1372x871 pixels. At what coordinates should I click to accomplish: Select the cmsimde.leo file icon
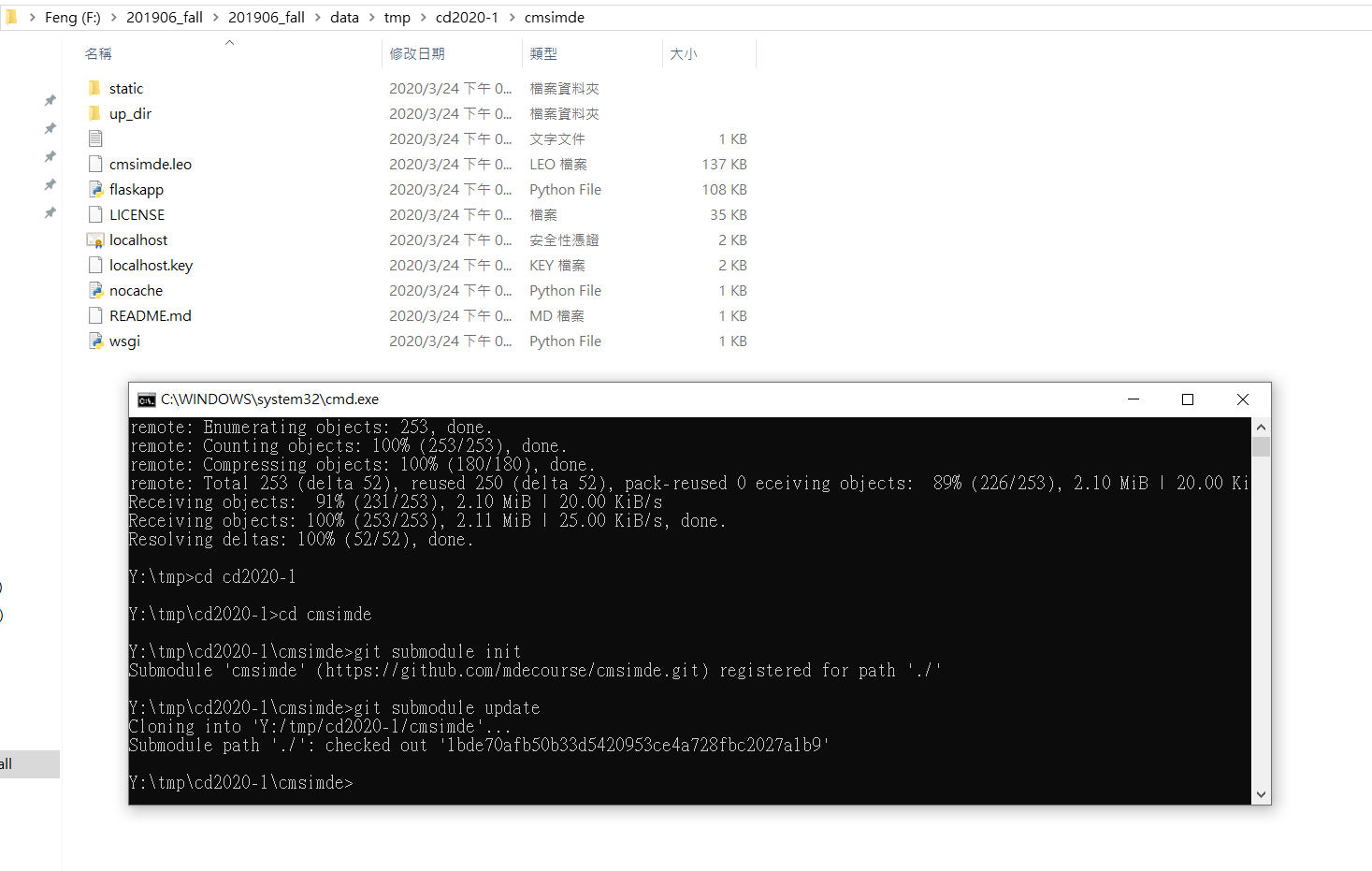[x=95, y=164]
